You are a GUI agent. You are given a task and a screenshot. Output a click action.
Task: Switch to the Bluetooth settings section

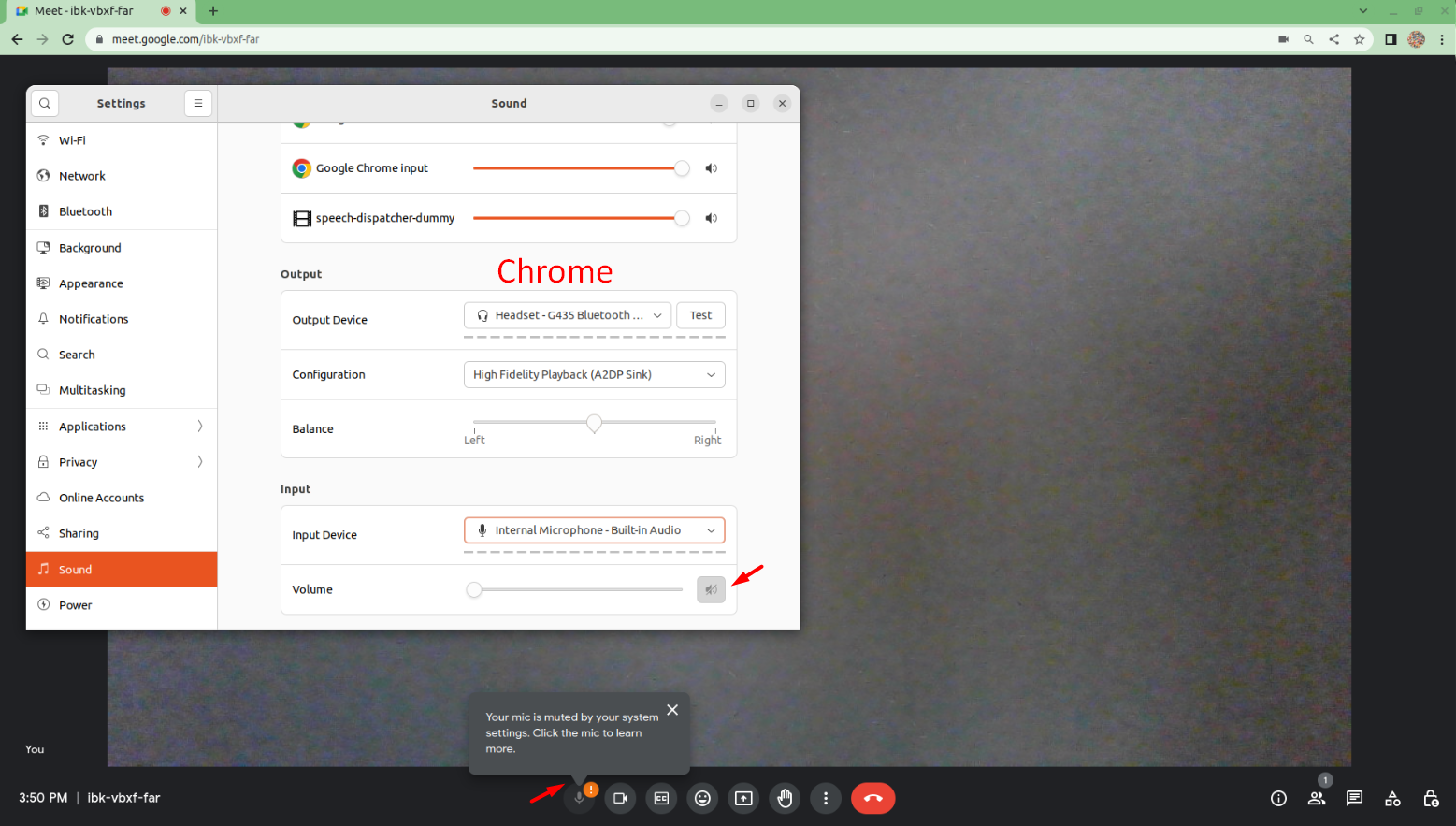(x=85, y=210)
